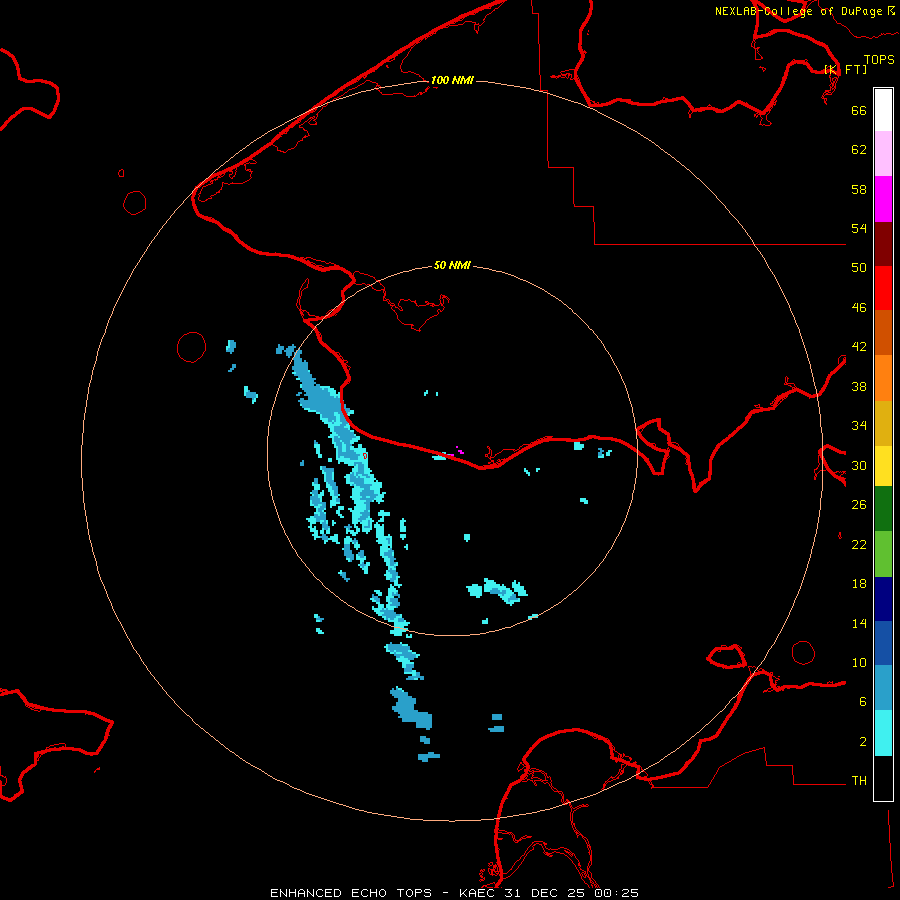Click the black TH swatch at the legend bottom
The width and height of the screenshot is (900, 900).
coord(883,778)
